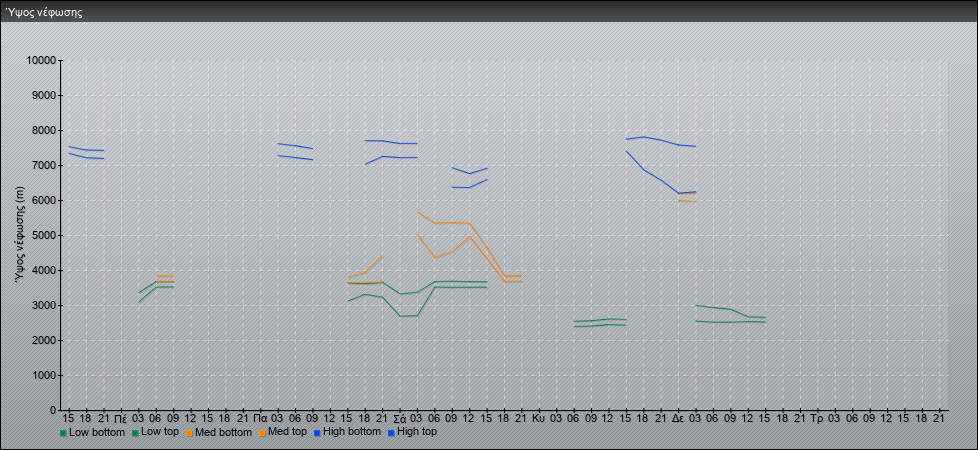Click the 3000 value on the y-axis
The width and height of the screenshot is (978, 450).
tap(44, 305)
